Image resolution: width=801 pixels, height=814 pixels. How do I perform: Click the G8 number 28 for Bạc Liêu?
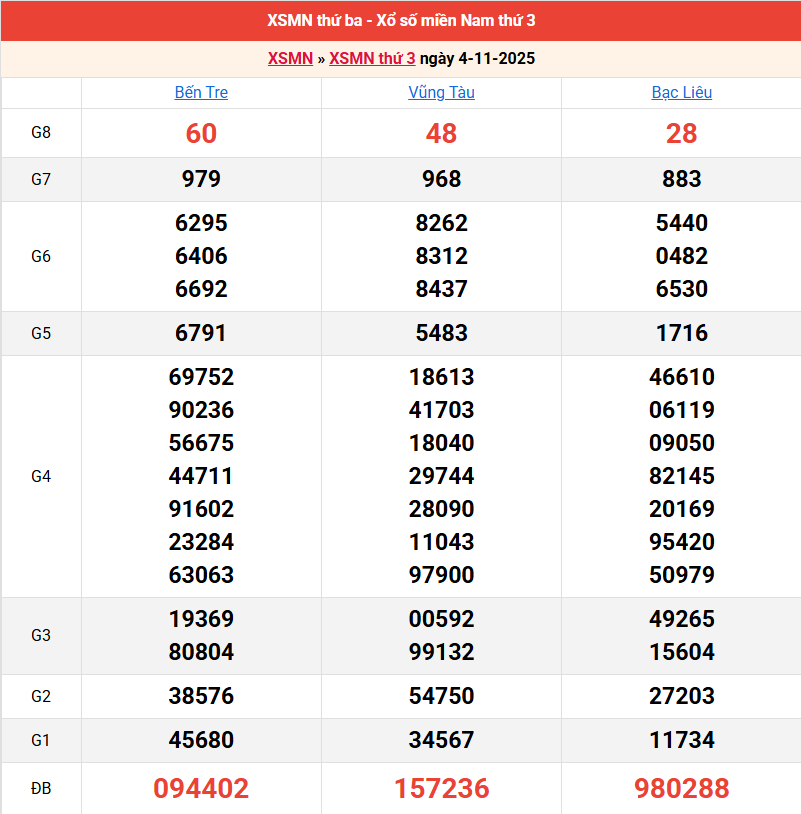pos(681,133)
